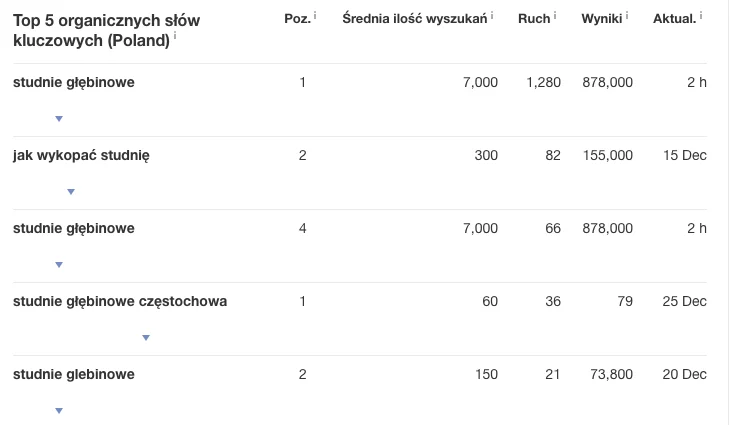Image resolution: width=734 pixels, height=425 pixels.
Task: Open the studnie głębinowe częstochowa keyword link
Action: tap(120, 301)
